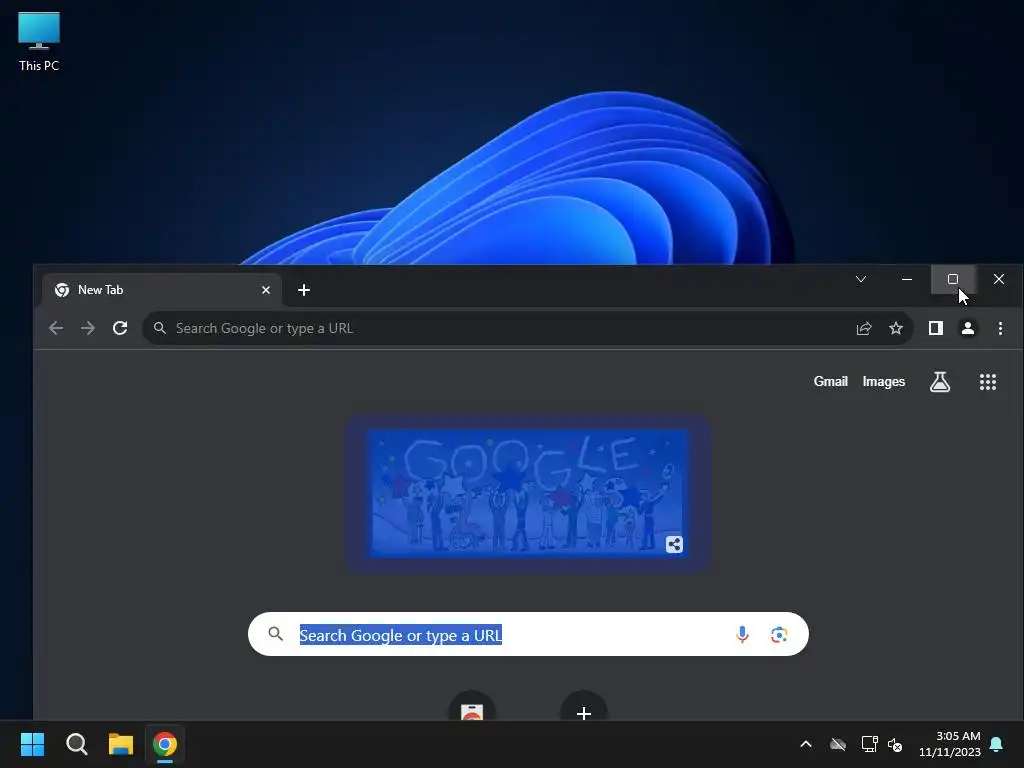Click the OneDrive cloud tray icon
The height and width of the screenshot is (768, 1024).
click(x=838, y=744)
